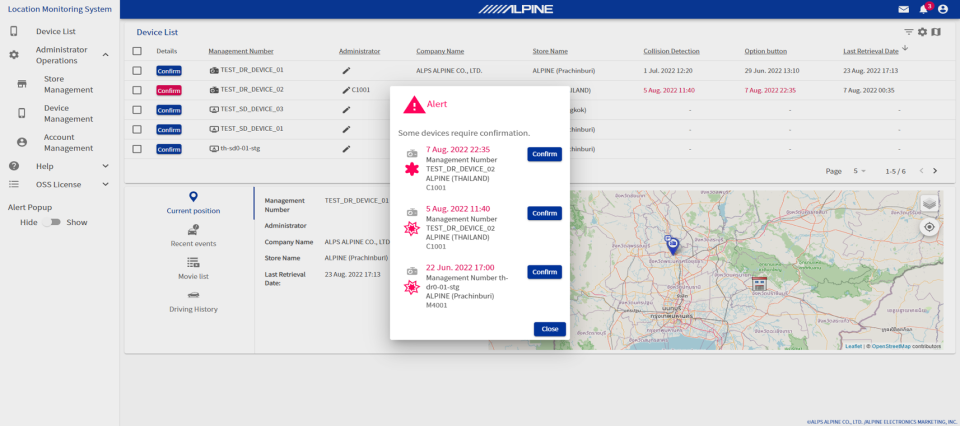Screen dimensions: 960x426
Task: Open Account Management menu item
Action: (x=69, y=143)
